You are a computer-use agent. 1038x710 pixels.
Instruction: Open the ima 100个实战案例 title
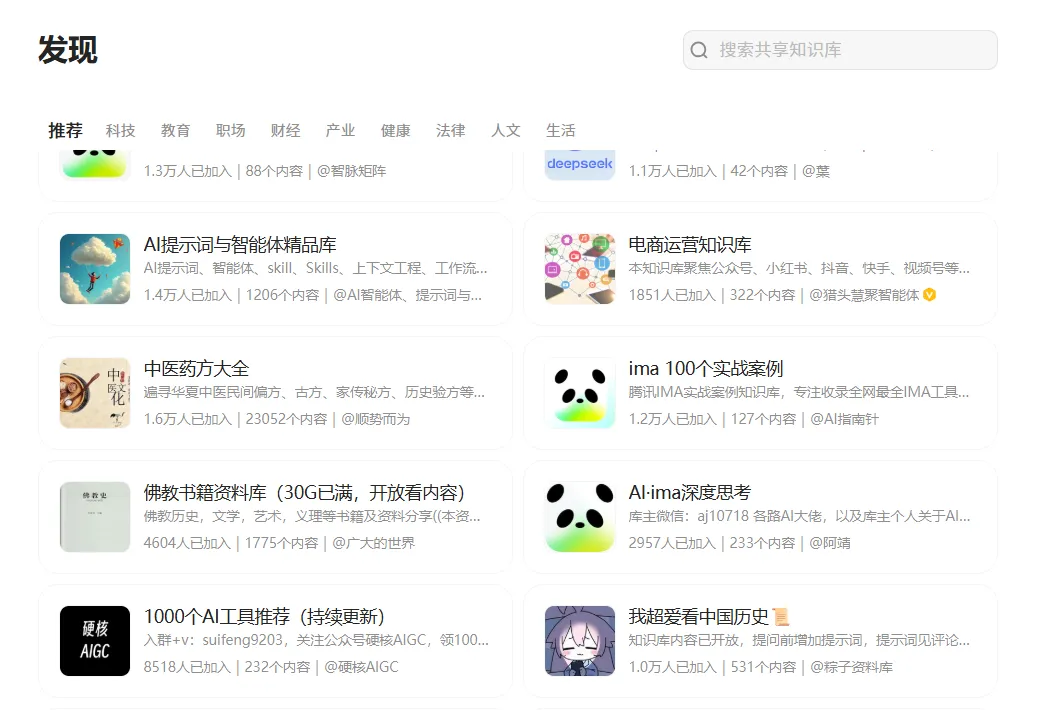click(x=706, y=369)
